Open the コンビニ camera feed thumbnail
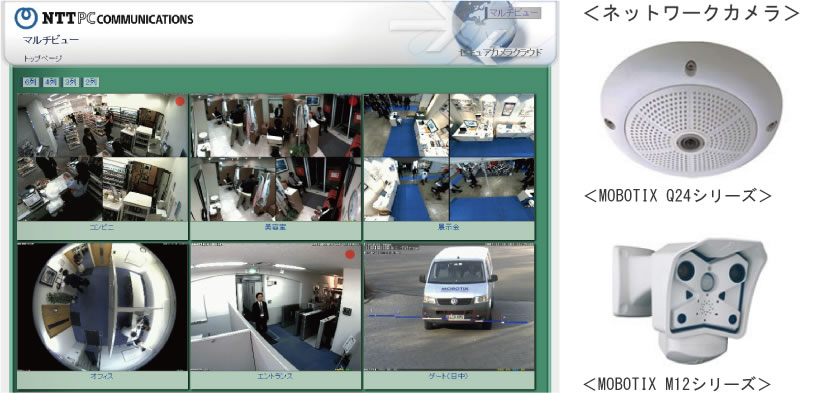The image size is (815, 393). pos(102,158)
